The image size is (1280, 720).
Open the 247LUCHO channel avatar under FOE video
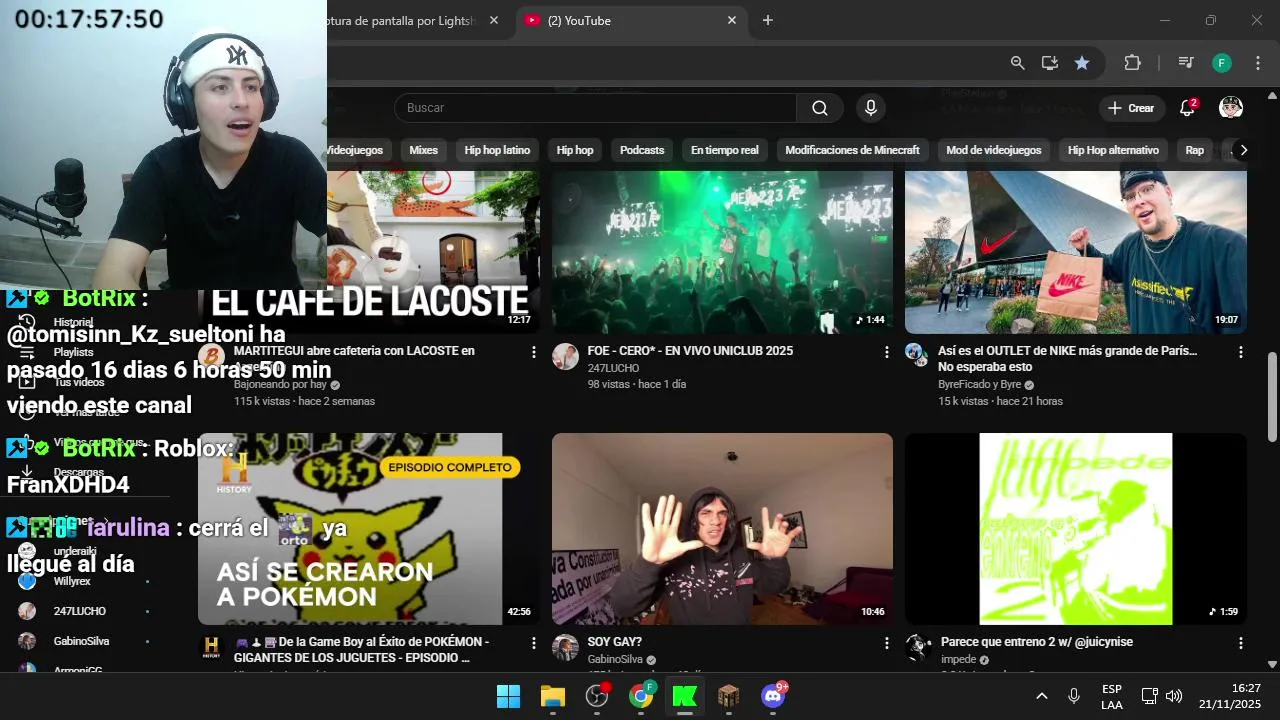coord(566,356)
